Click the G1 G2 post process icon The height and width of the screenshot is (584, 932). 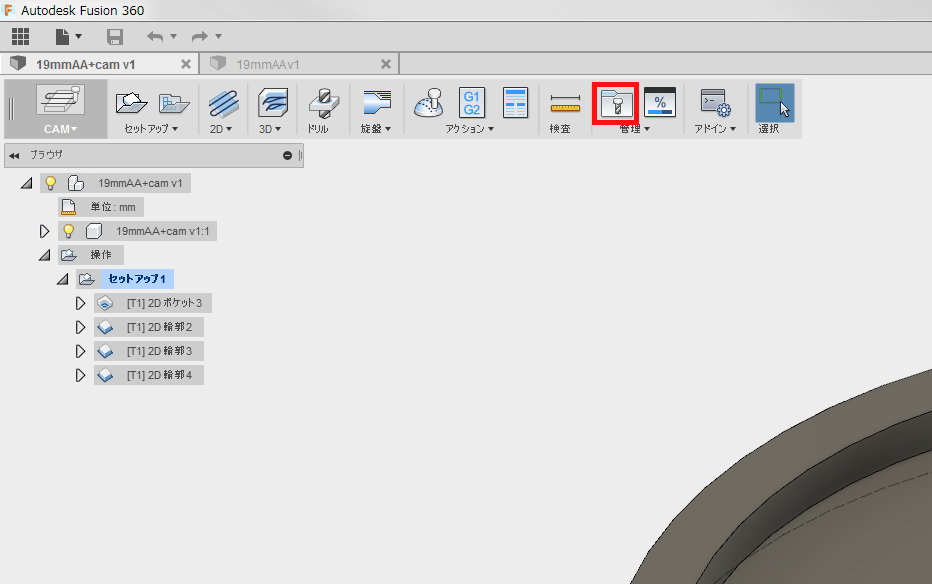[x=471, y=103]
